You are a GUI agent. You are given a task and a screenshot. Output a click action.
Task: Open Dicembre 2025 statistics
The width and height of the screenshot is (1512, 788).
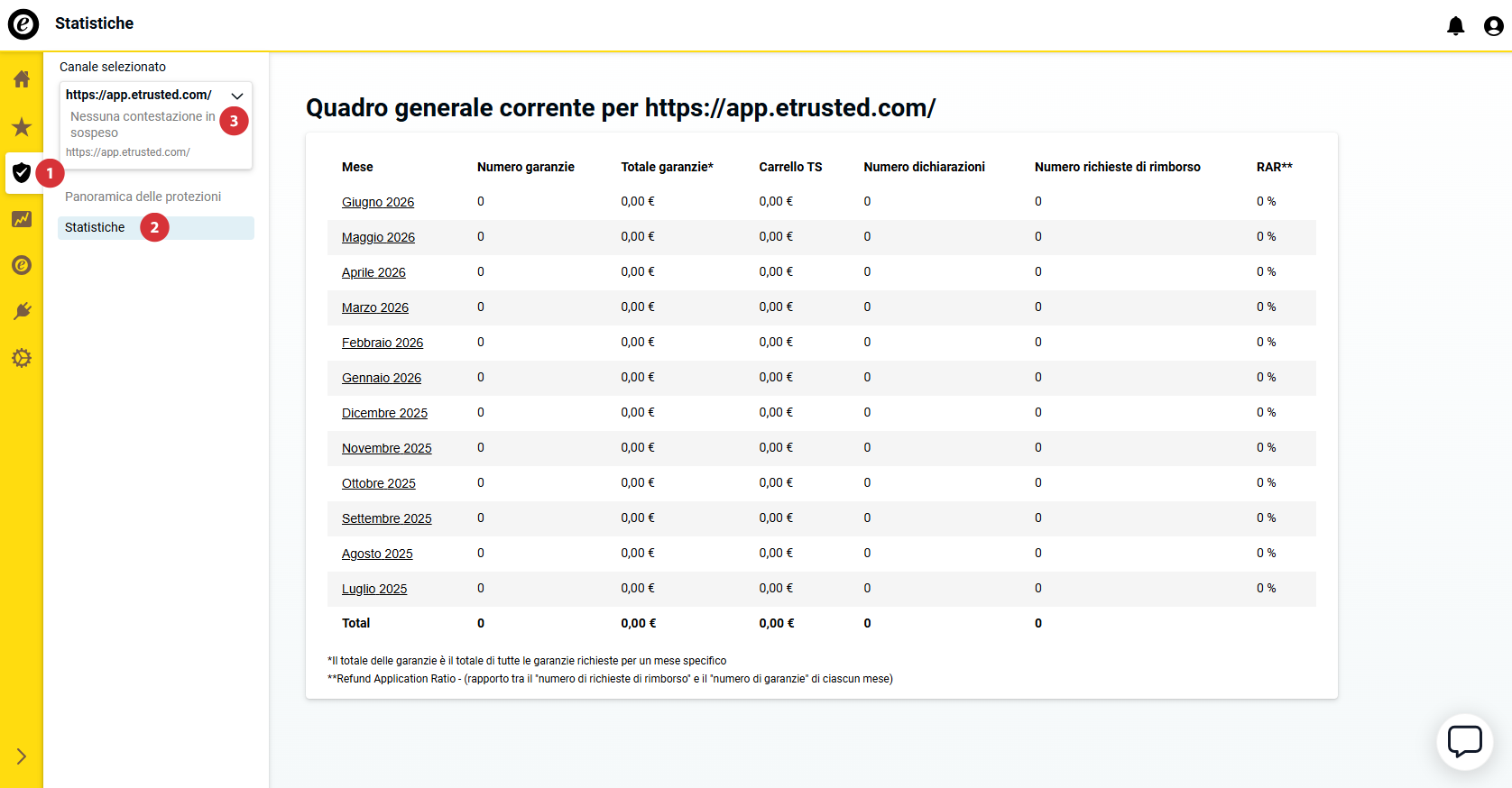coord(384,413)
